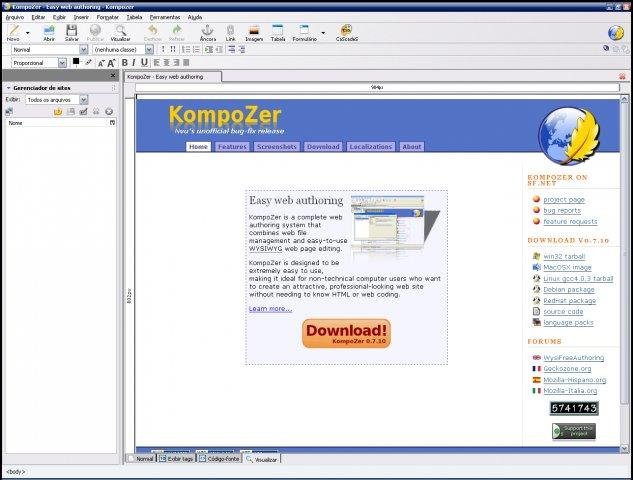Click the Localizations page tab

pyautogui.click(x=371, y=147)
